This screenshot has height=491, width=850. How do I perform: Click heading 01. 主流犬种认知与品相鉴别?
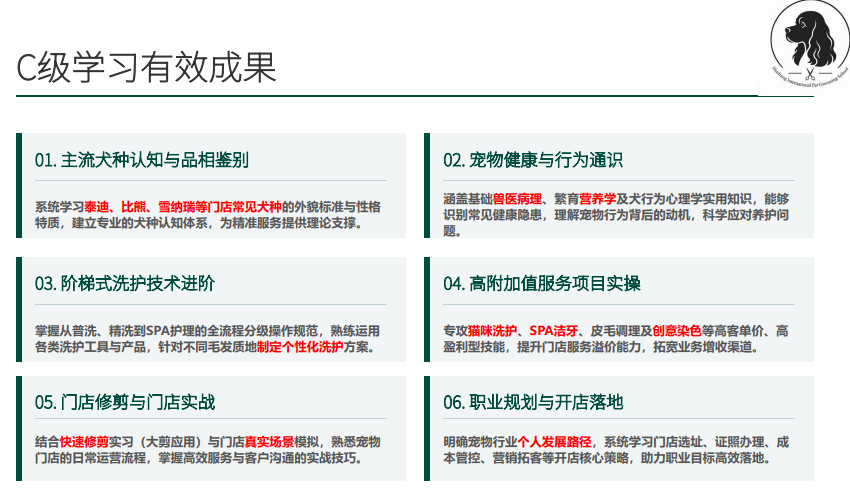[141, 160]
